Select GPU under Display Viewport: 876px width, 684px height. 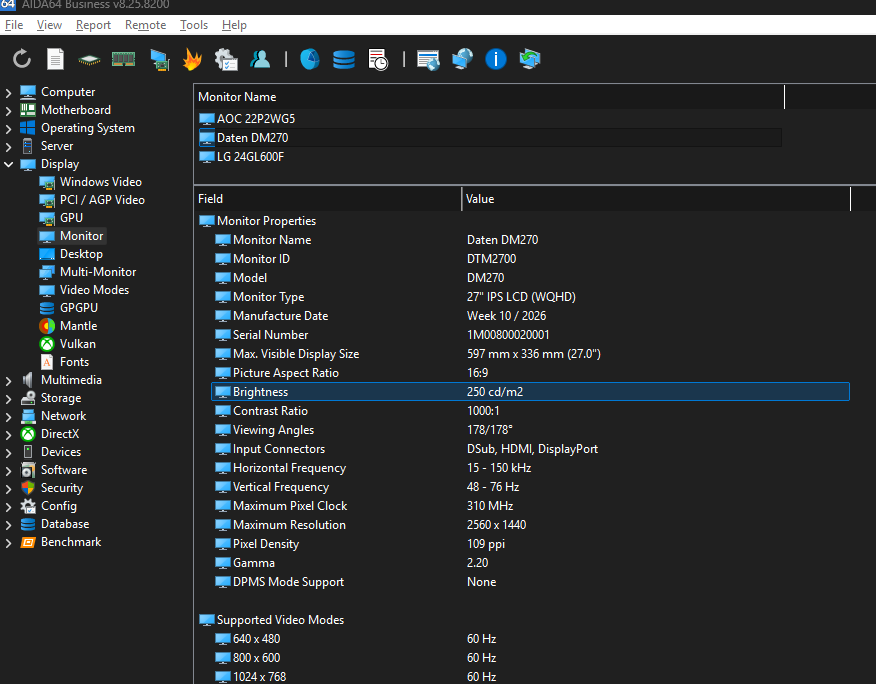tap(71, 218)
